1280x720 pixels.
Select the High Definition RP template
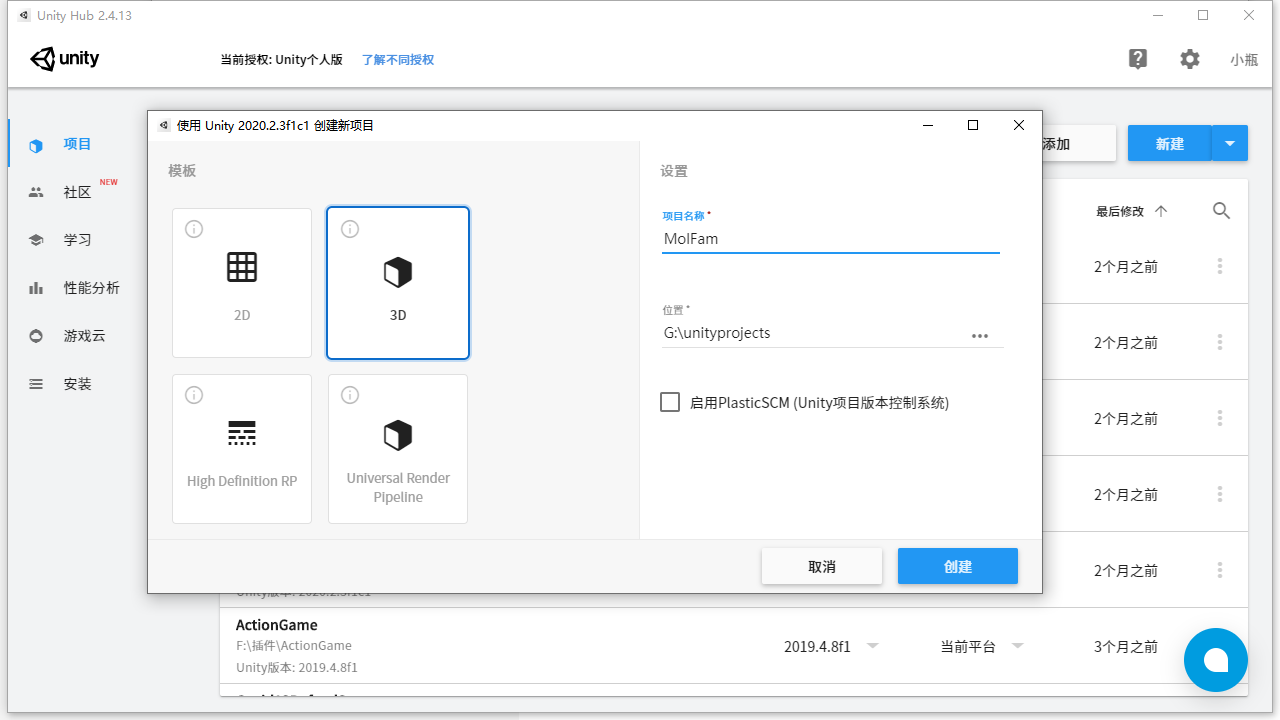242,449
